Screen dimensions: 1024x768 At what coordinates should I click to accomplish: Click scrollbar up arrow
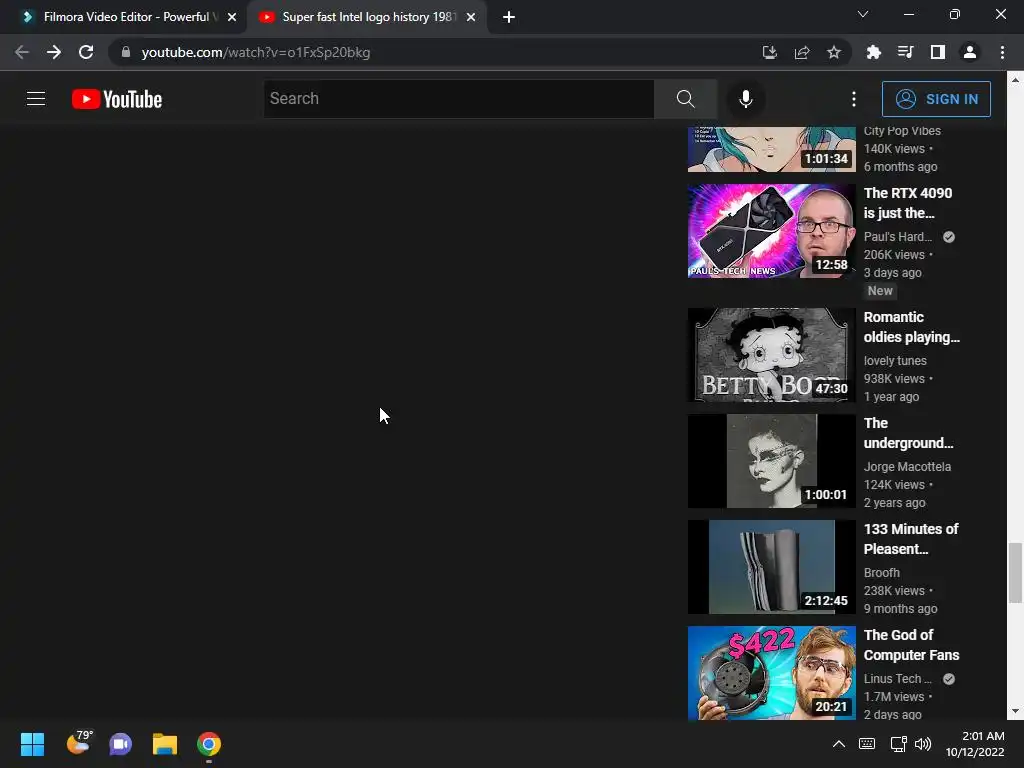[x=1016, y=80]
